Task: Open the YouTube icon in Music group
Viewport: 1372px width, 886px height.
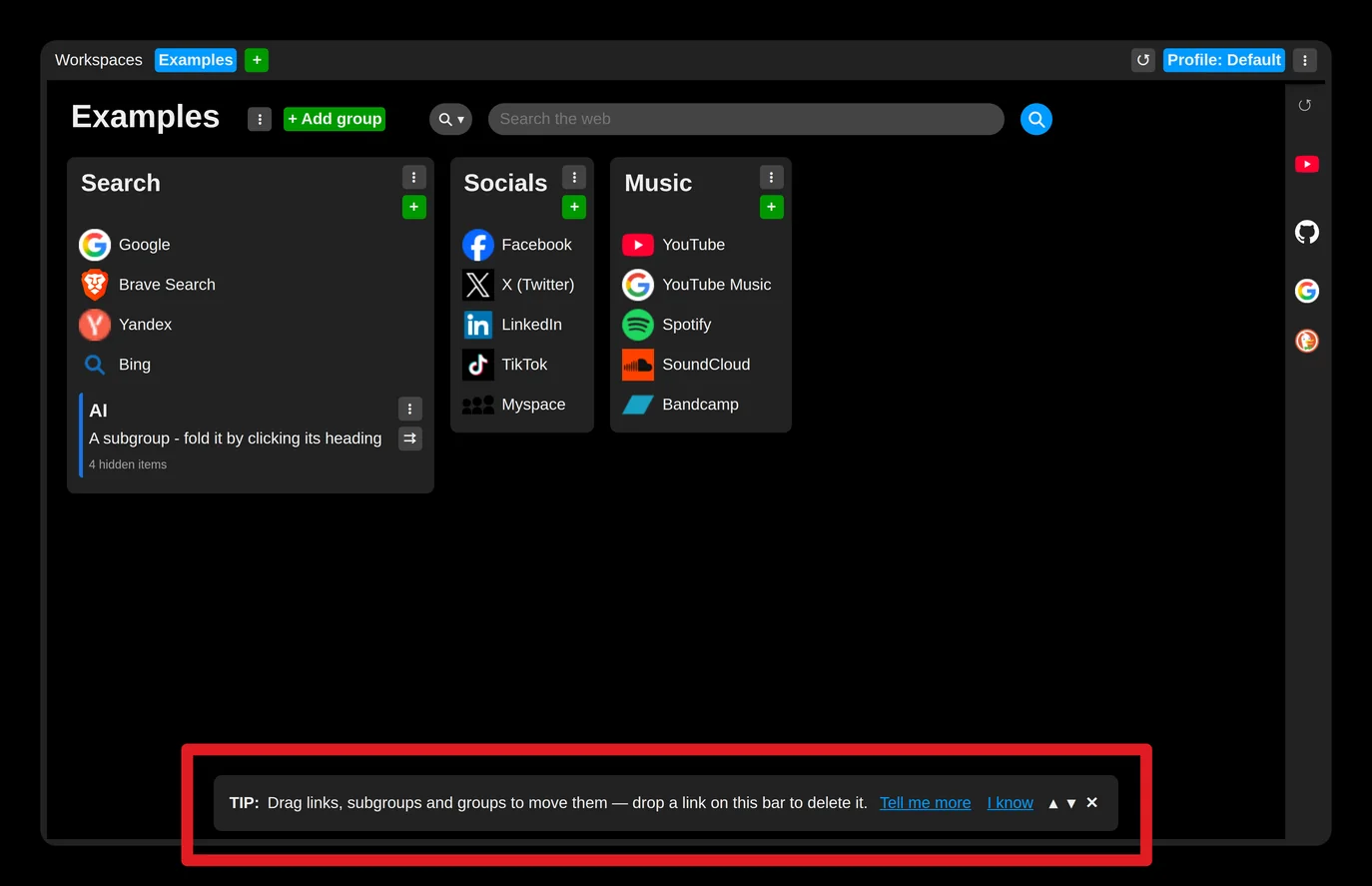Action: click(x=638, y=245)
